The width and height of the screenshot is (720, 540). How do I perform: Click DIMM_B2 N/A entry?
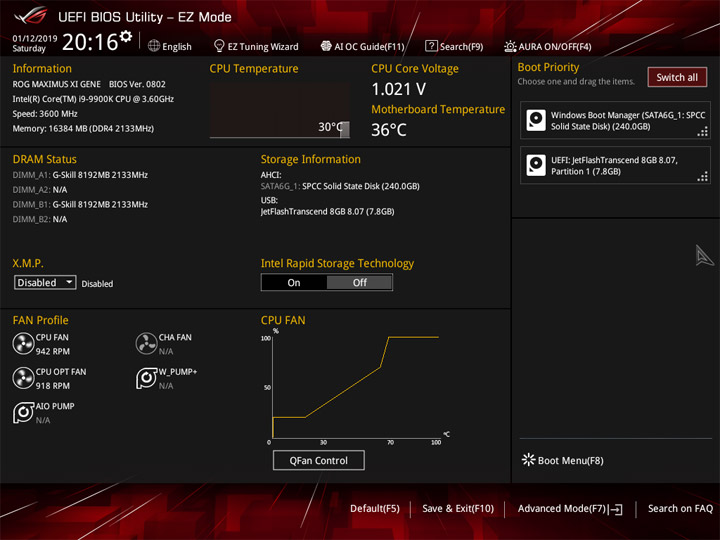click(40, 219)
